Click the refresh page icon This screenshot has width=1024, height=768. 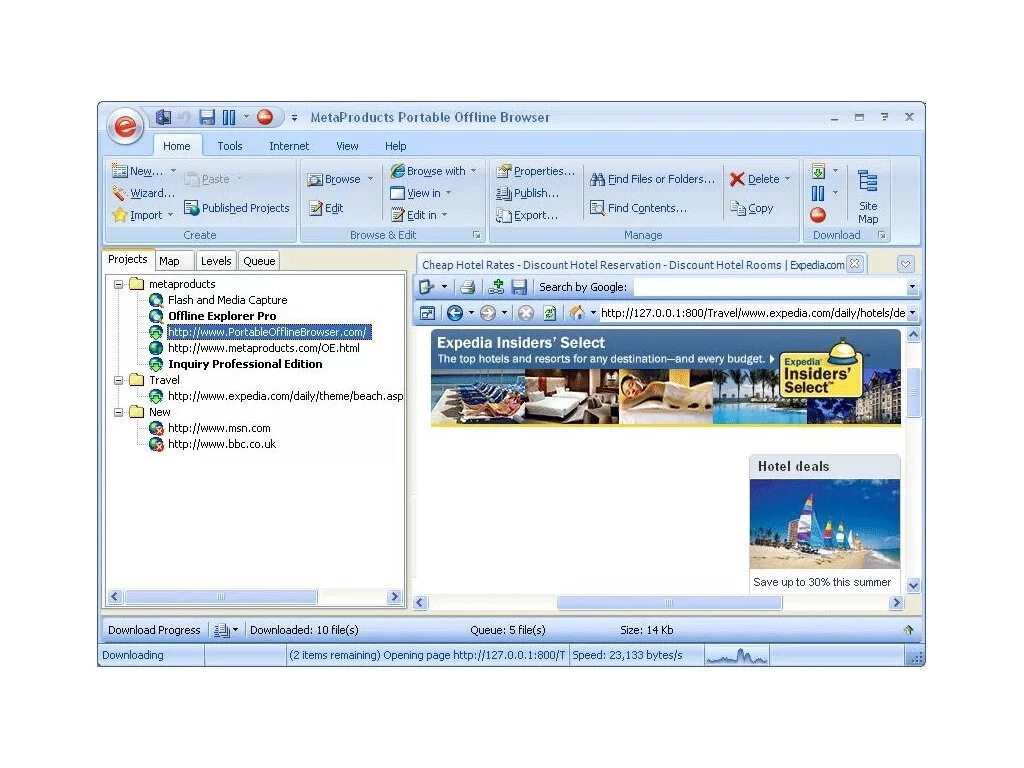(x=550, y=313)
